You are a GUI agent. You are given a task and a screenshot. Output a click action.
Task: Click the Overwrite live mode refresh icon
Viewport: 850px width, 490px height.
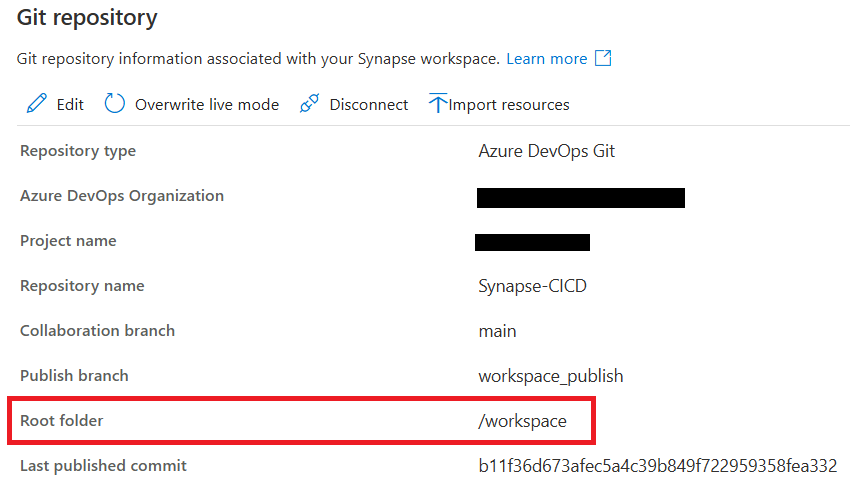115,104
